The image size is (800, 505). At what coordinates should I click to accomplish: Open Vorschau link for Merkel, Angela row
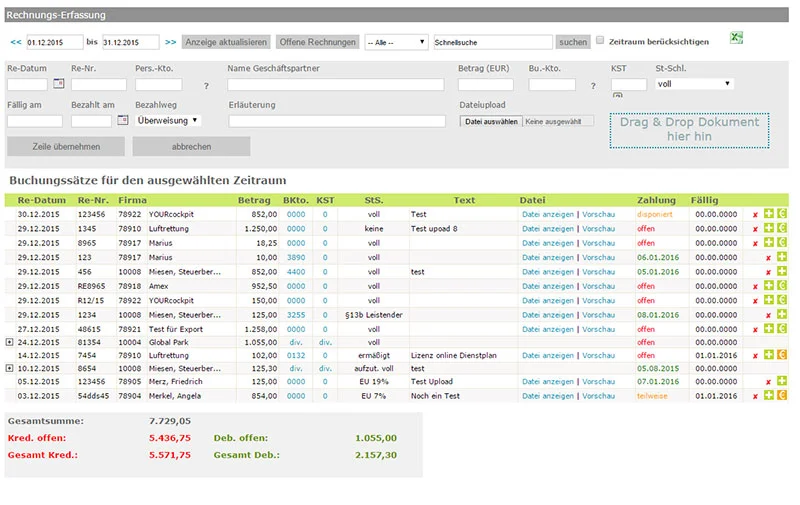click(x=598, y=396)
